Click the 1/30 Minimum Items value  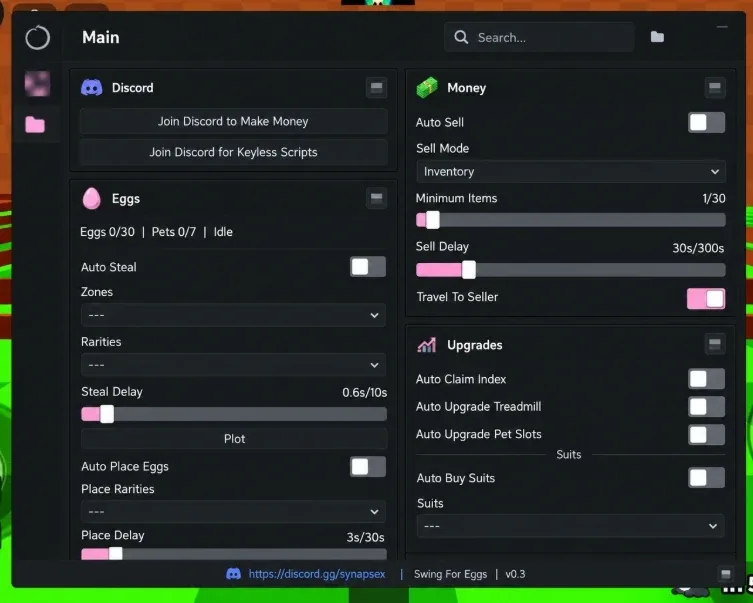[714, 198]
